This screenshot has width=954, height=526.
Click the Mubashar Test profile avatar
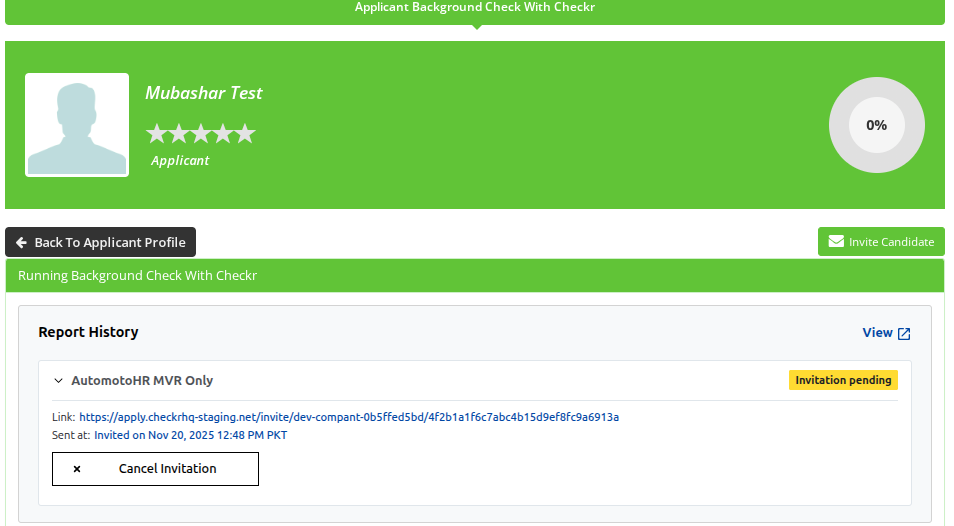(77, 125)
